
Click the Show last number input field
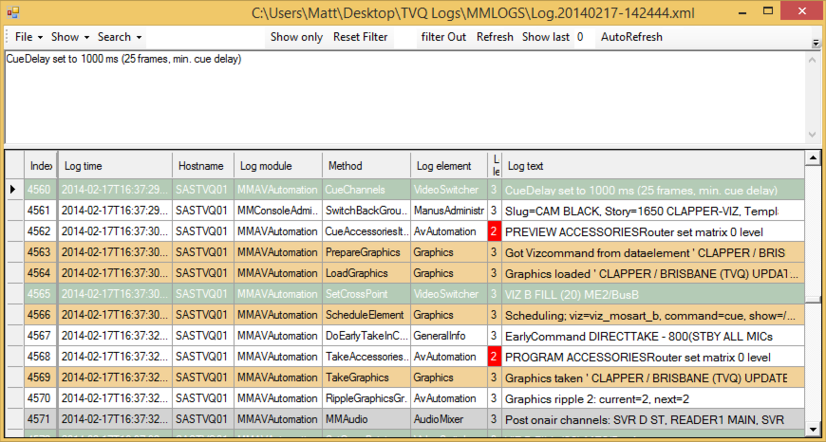582,37
